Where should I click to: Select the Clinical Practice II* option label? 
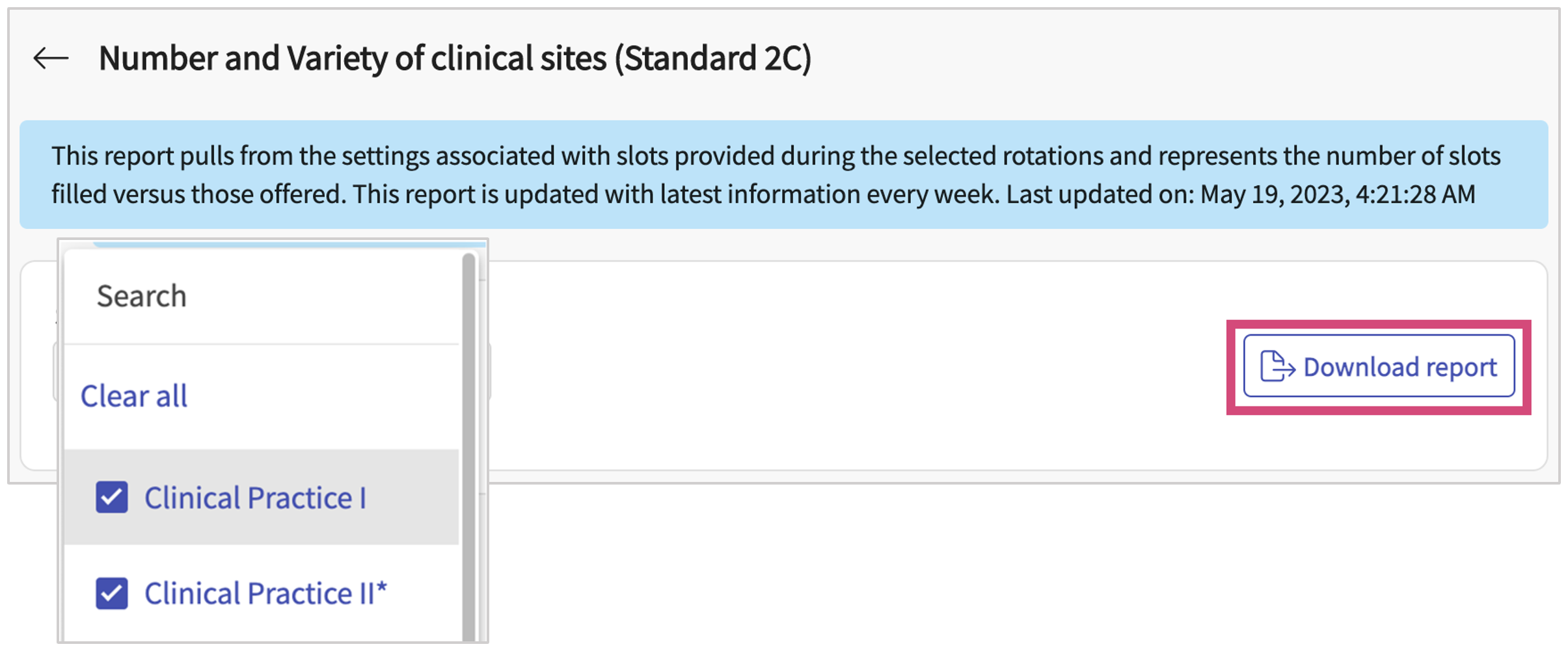pyautogui.click(x=265, y=593)
